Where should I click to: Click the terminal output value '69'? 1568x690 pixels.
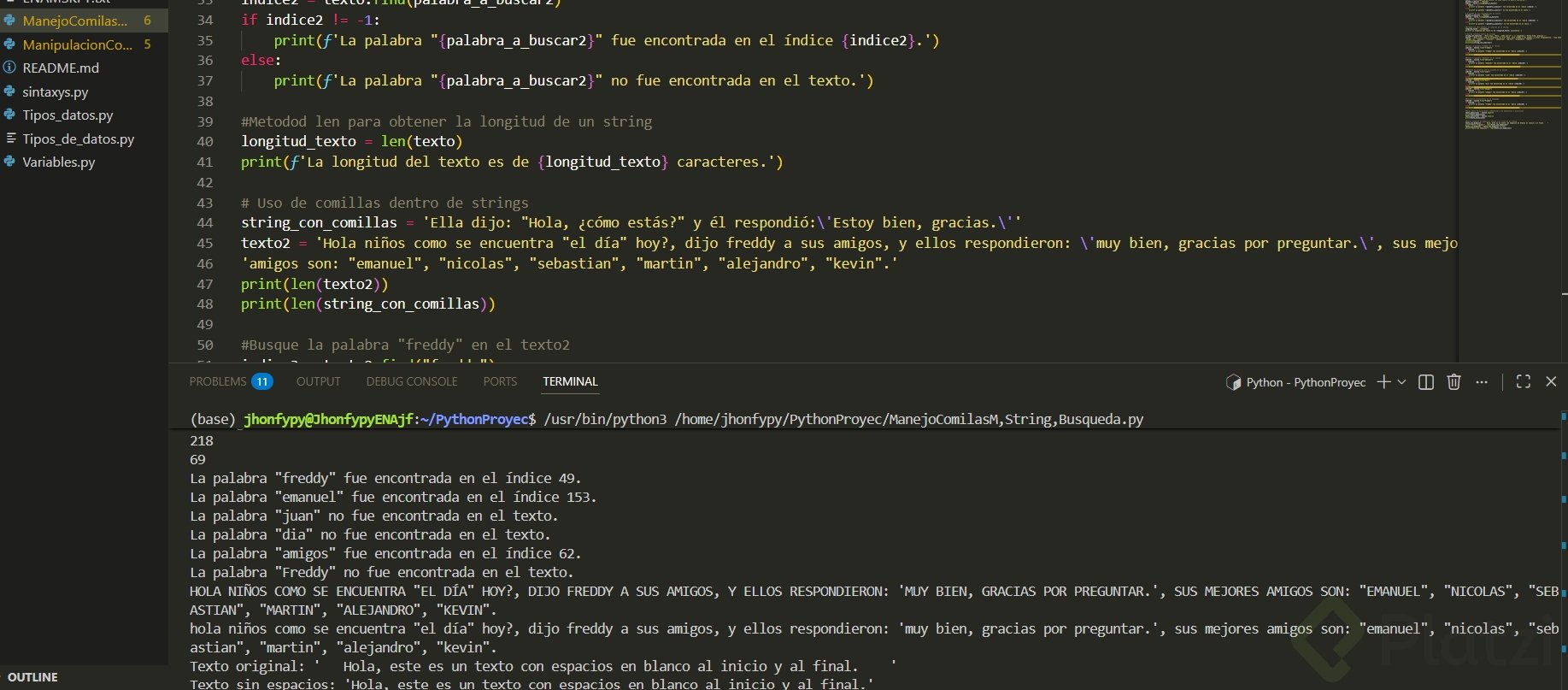(197, 460)
